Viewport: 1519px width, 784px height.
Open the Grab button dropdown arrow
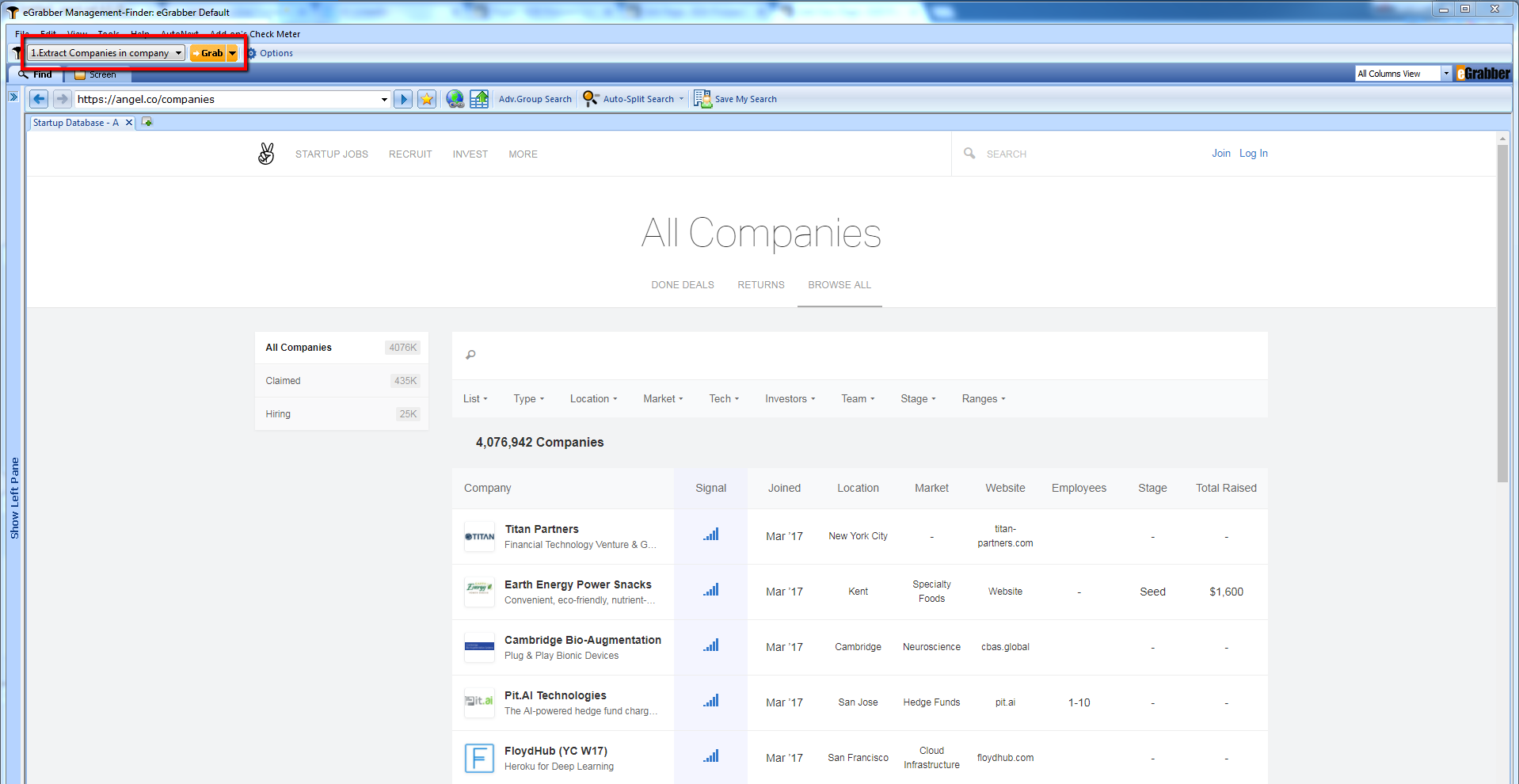click(x=232, y=53)
